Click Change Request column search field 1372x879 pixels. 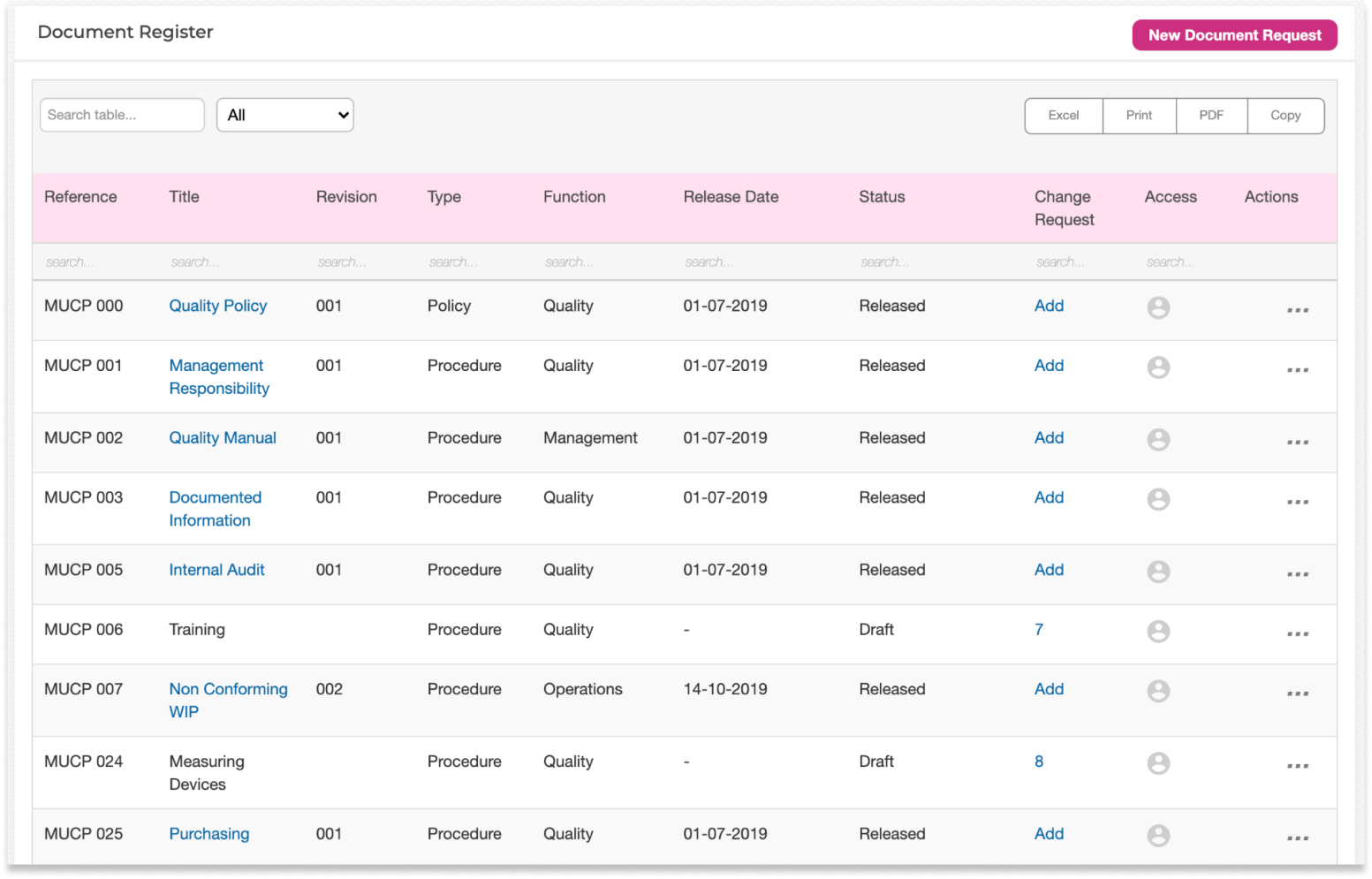tap(1080, 262)
